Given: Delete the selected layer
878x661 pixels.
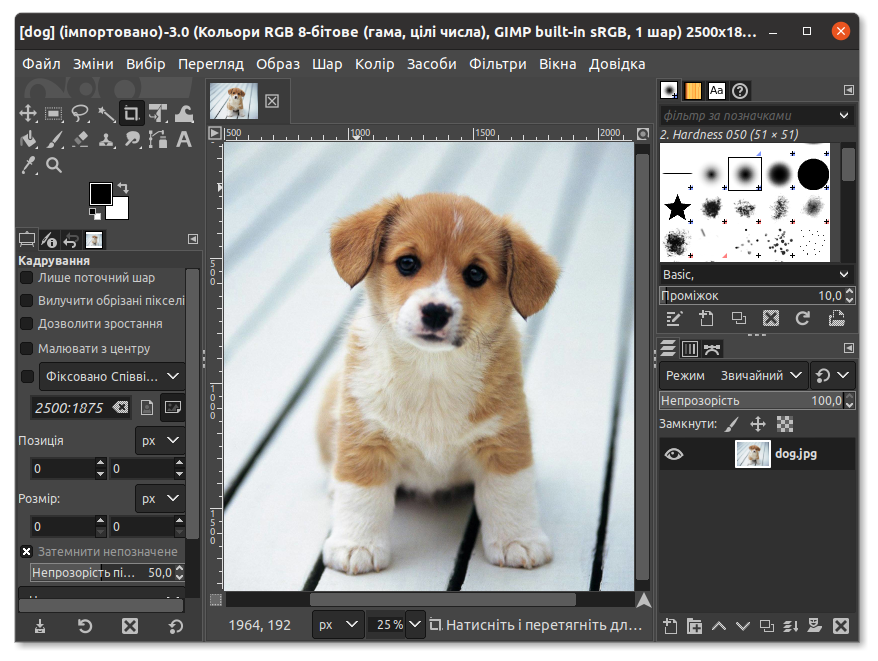Looking at the screenshot, I should (x=840, y=625).
